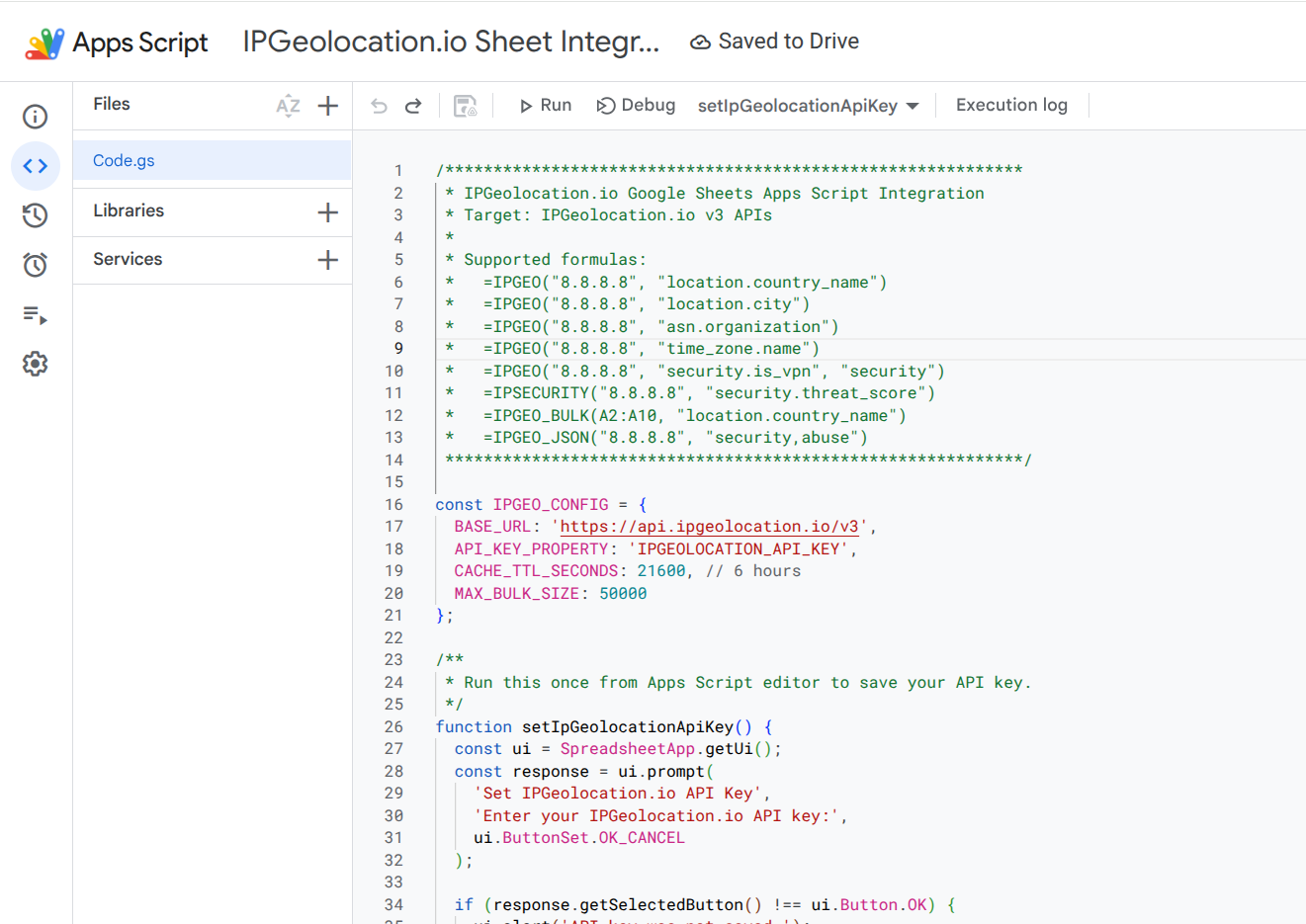Viewport: 1306px width, 924px height.
Task: Open Project History icon in sidebar
Action: coord(36,215)
